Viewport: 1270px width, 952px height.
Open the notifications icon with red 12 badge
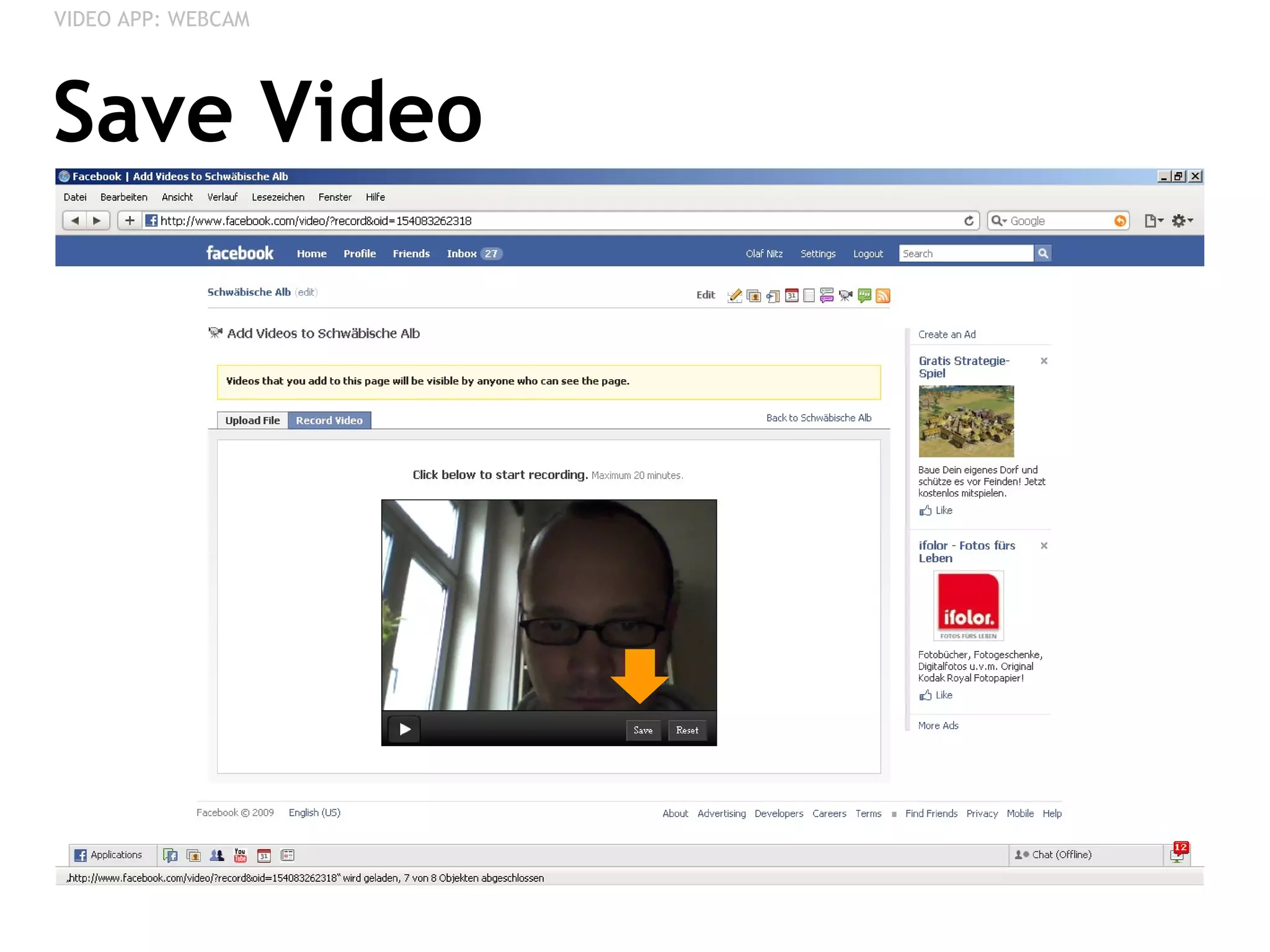[1178, 853]
